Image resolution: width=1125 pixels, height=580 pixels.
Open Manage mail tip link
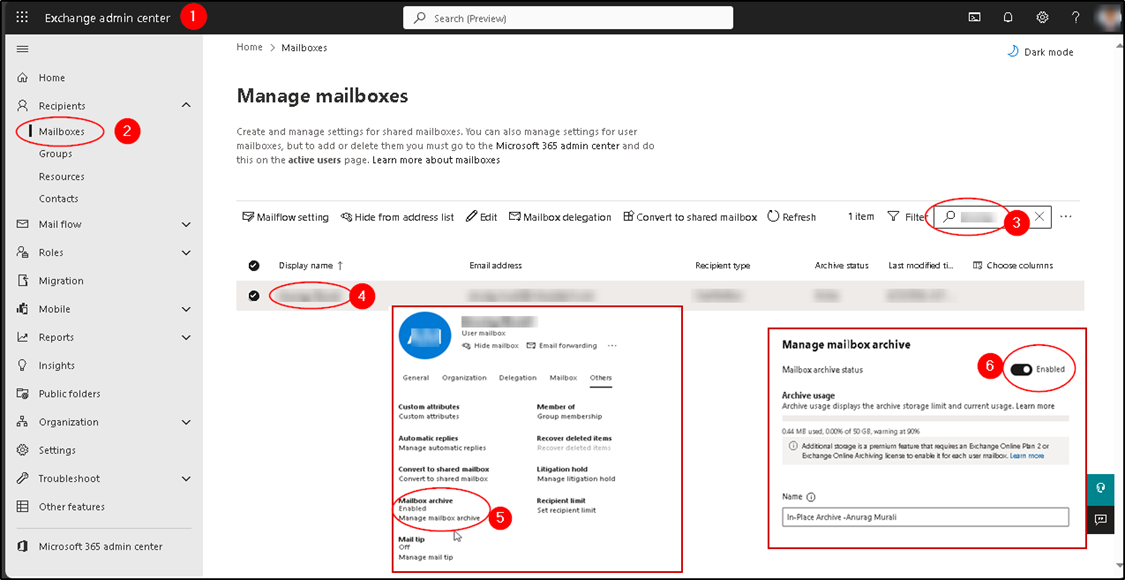pos(425,557)
